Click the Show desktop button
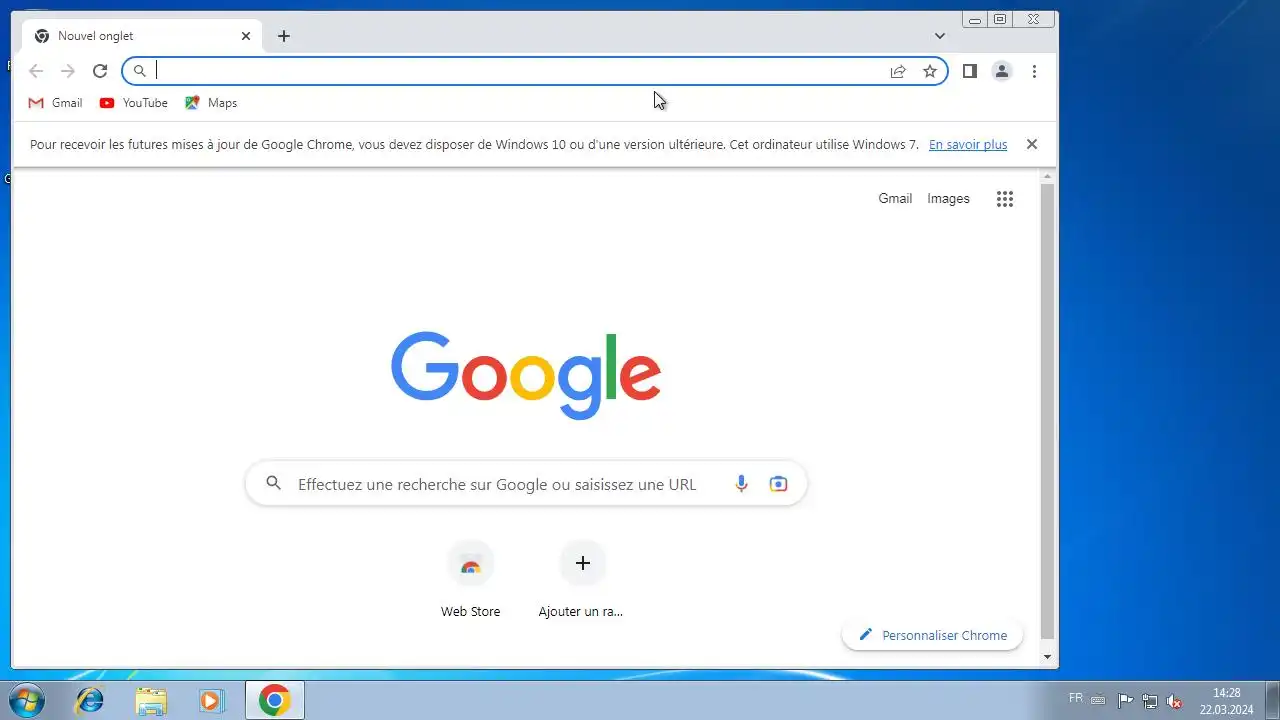The height and width of the screenshot is (720, 1280). tap(1272, 700)
